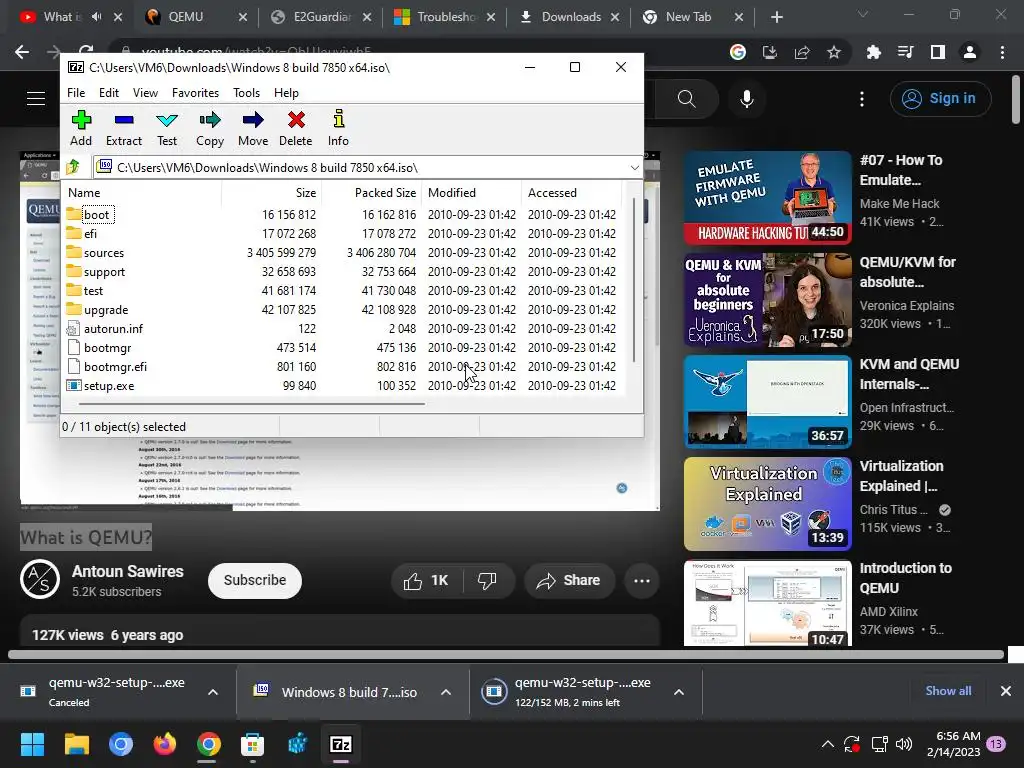This screenshot has width=1024, height=768.
Task: Open the 7-Zip View menu
Action: 145,93
